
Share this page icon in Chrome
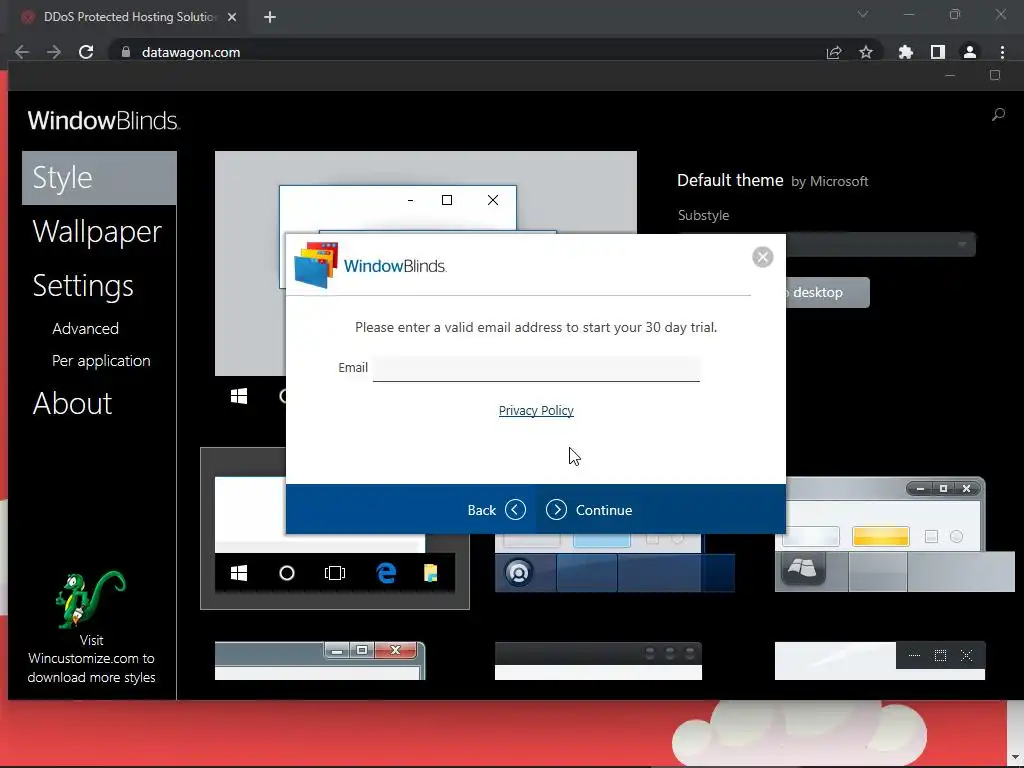[834, 52]
